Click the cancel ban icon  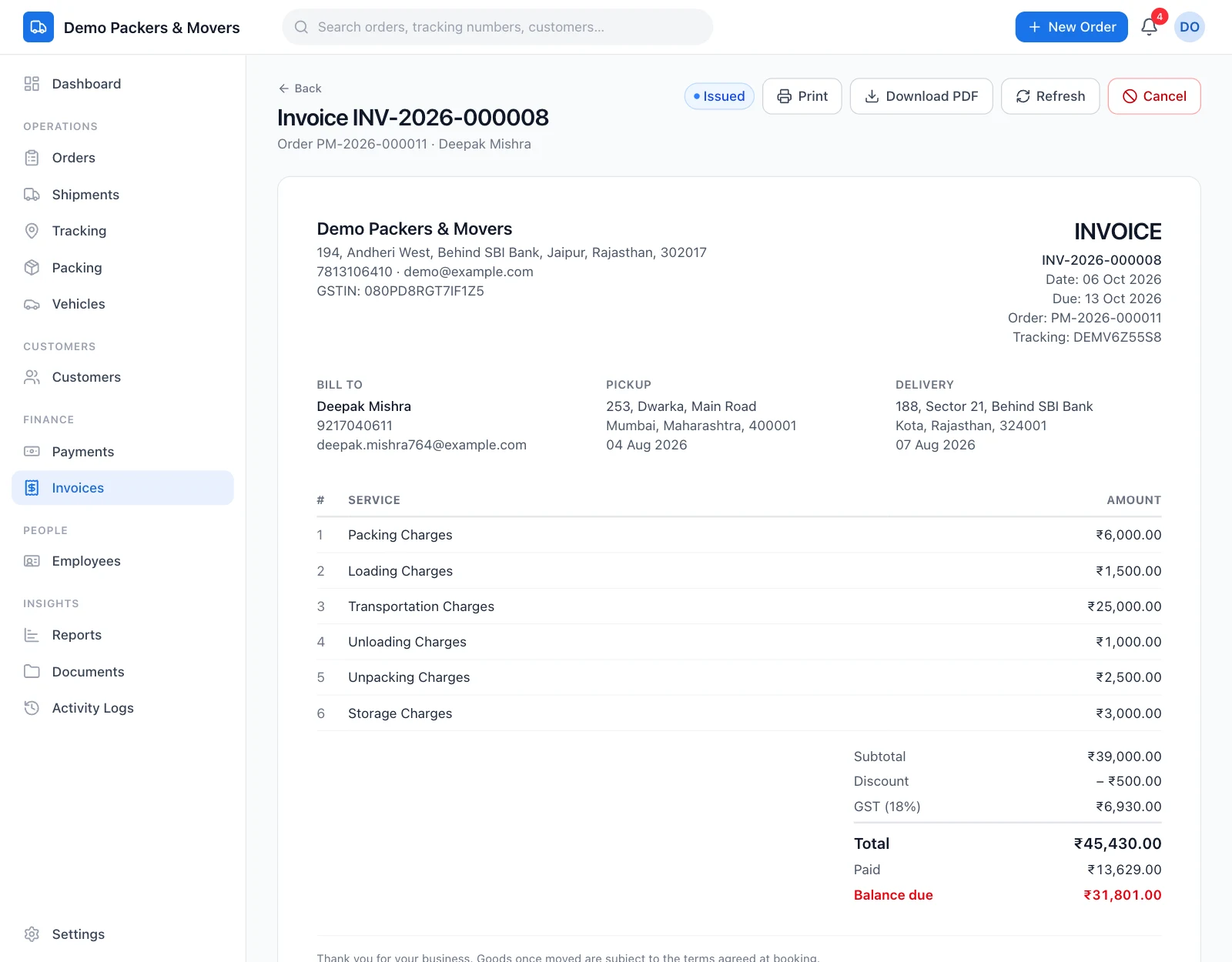tap(1130, 96)
